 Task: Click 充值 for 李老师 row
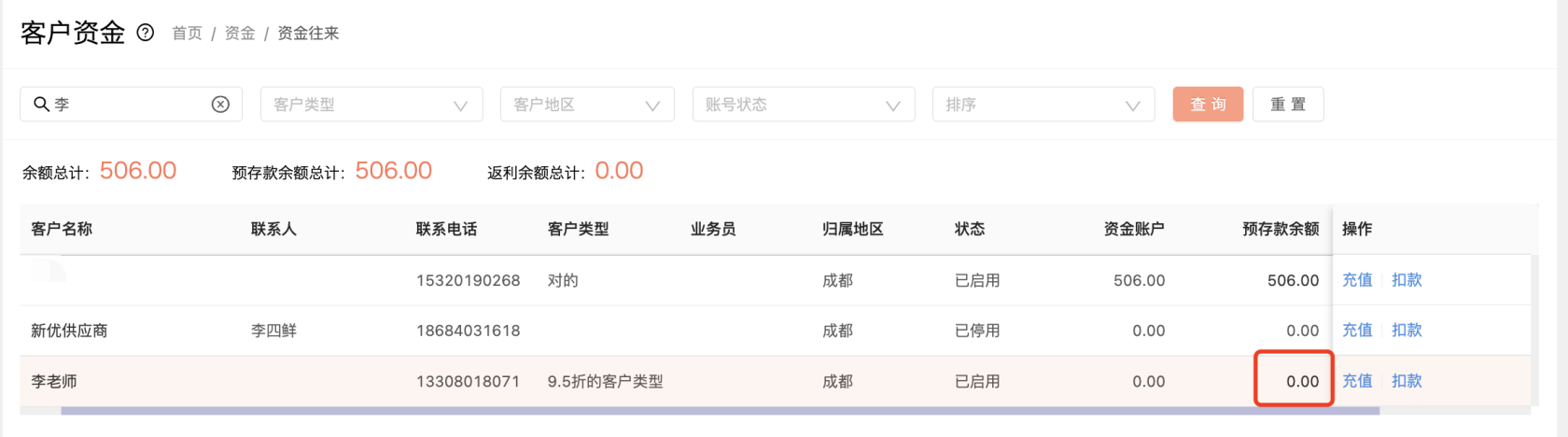[1357, 381]
